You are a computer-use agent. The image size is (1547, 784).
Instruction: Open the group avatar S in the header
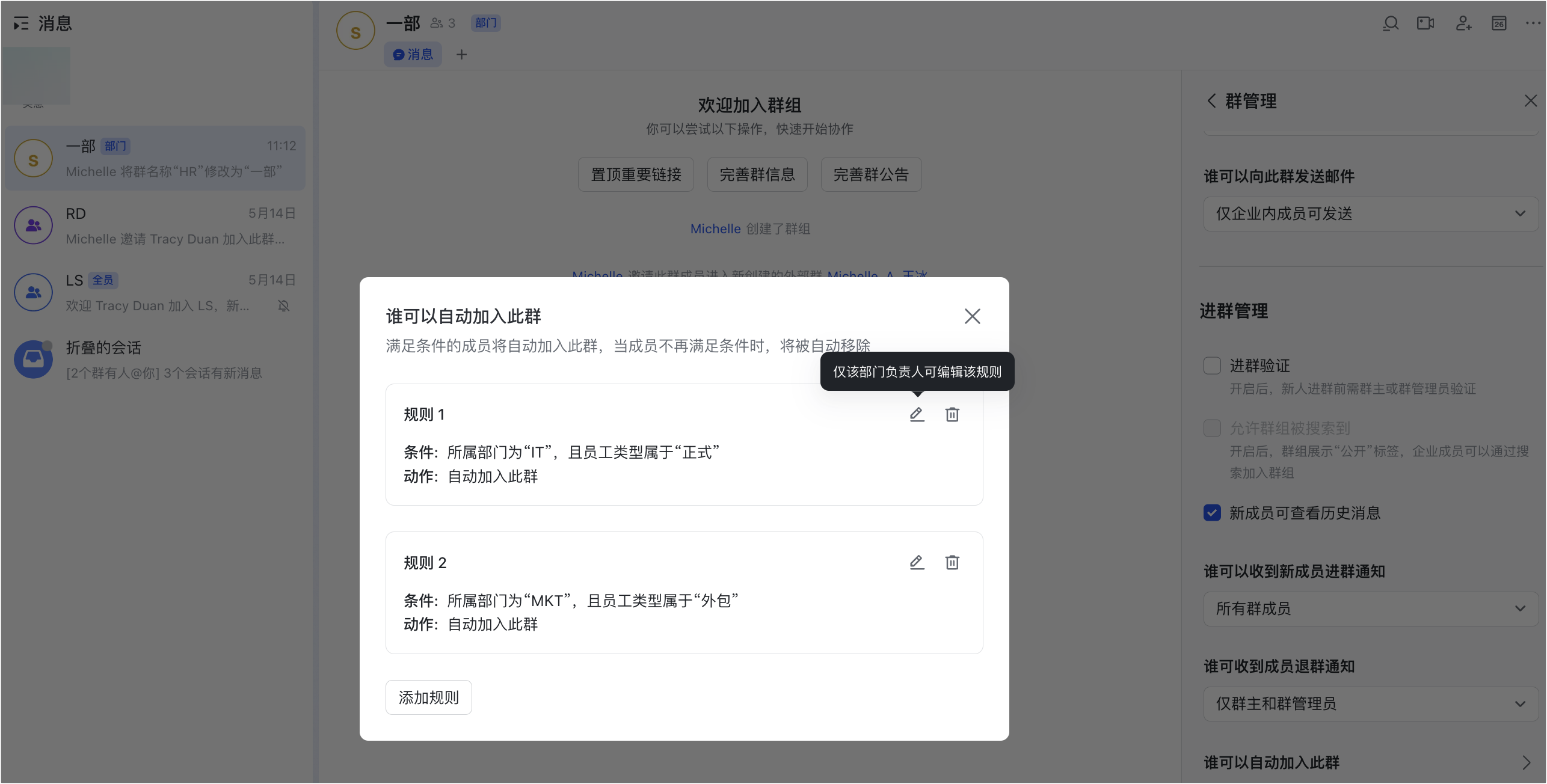click(355, 31)
